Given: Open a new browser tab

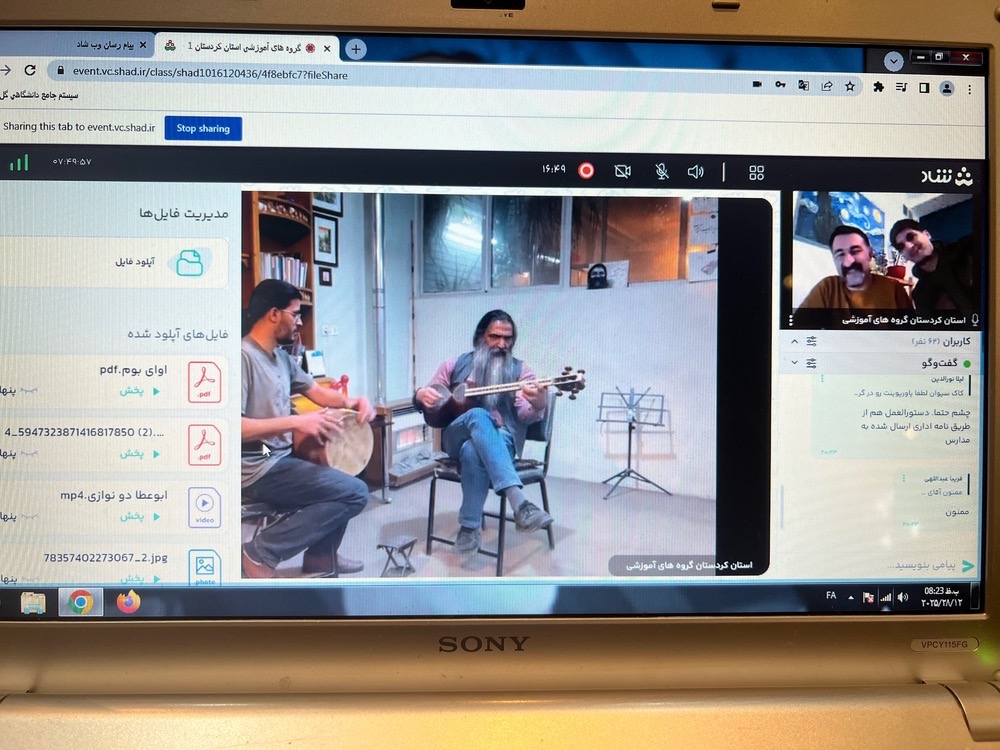Looking at the screenshot, I should [355, 49].
